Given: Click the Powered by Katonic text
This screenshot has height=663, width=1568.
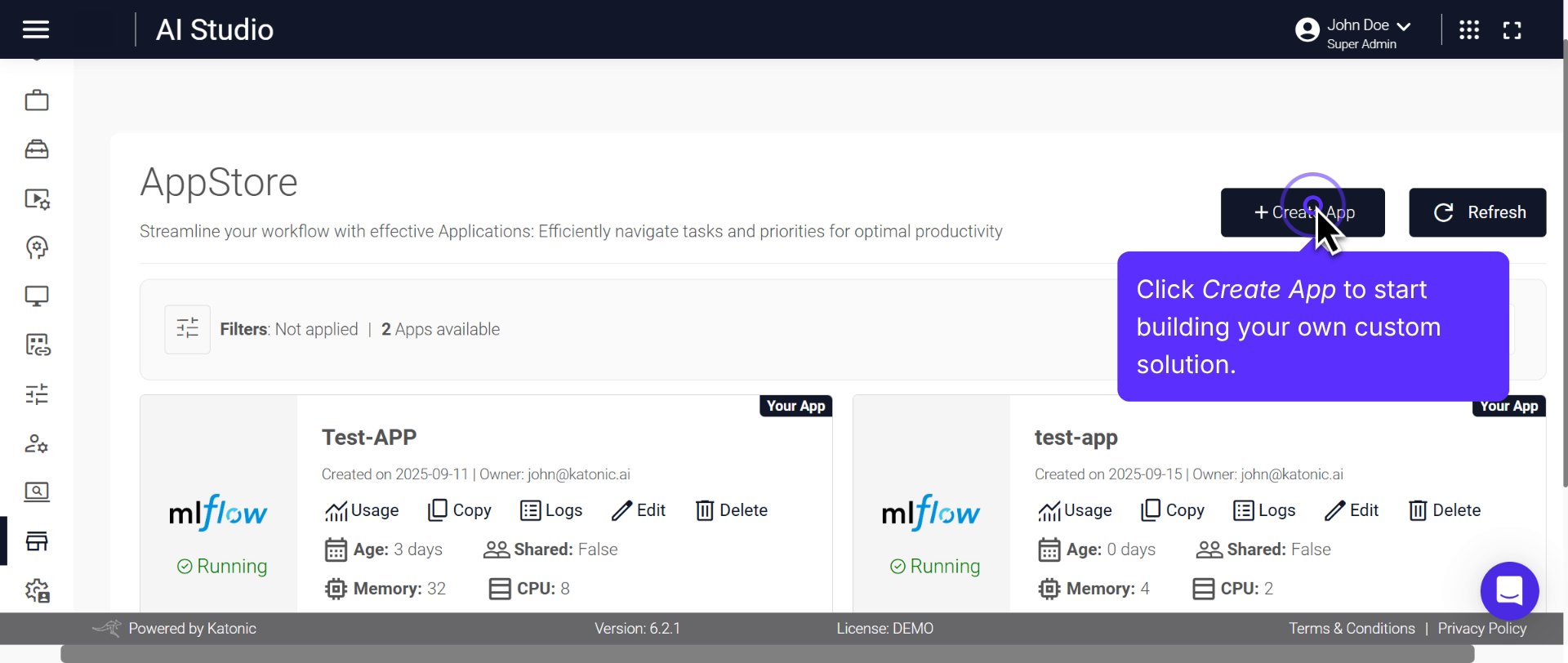Looking at the screenshot, I should (192, 628).
